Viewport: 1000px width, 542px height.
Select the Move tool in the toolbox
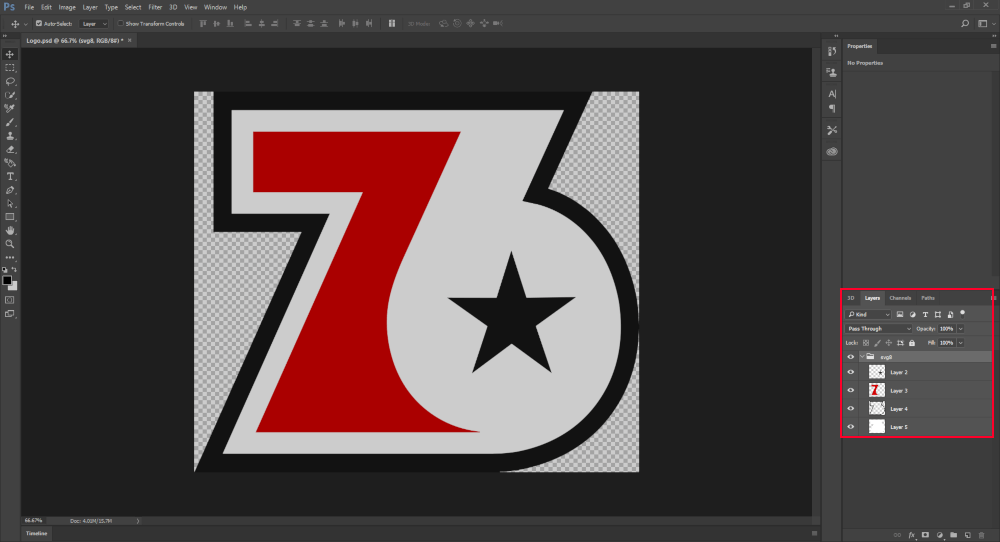[10, 54]
